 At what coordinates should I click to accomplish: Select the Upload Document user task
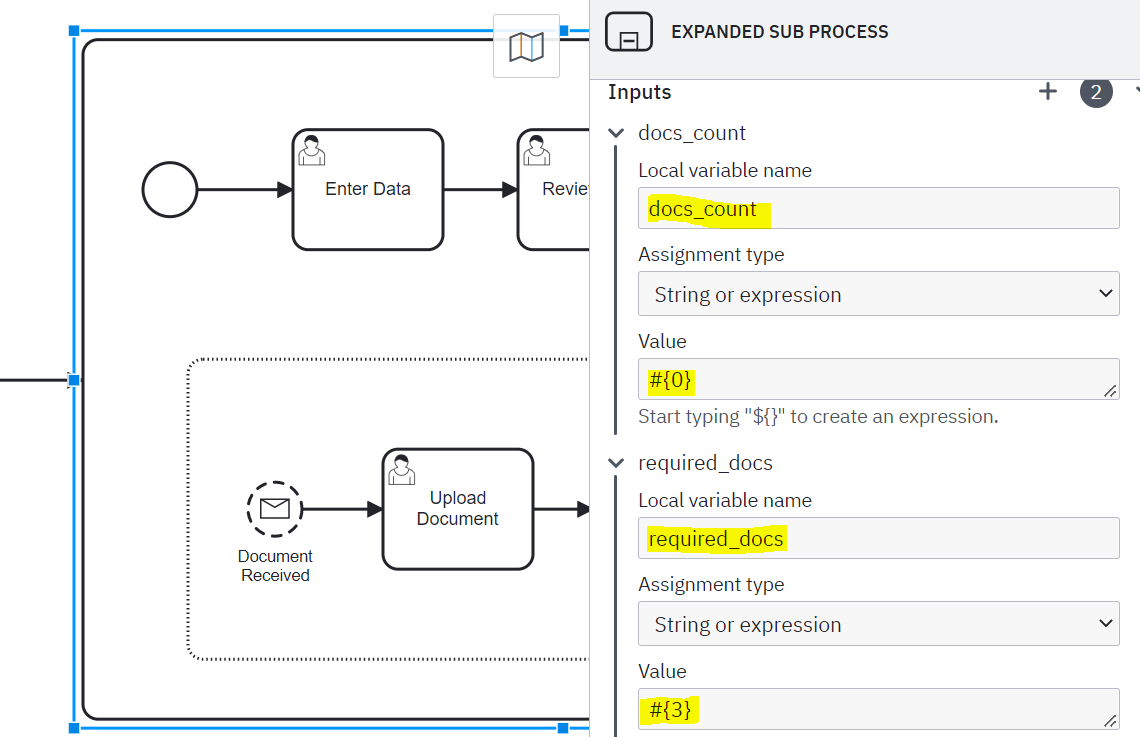458,509
